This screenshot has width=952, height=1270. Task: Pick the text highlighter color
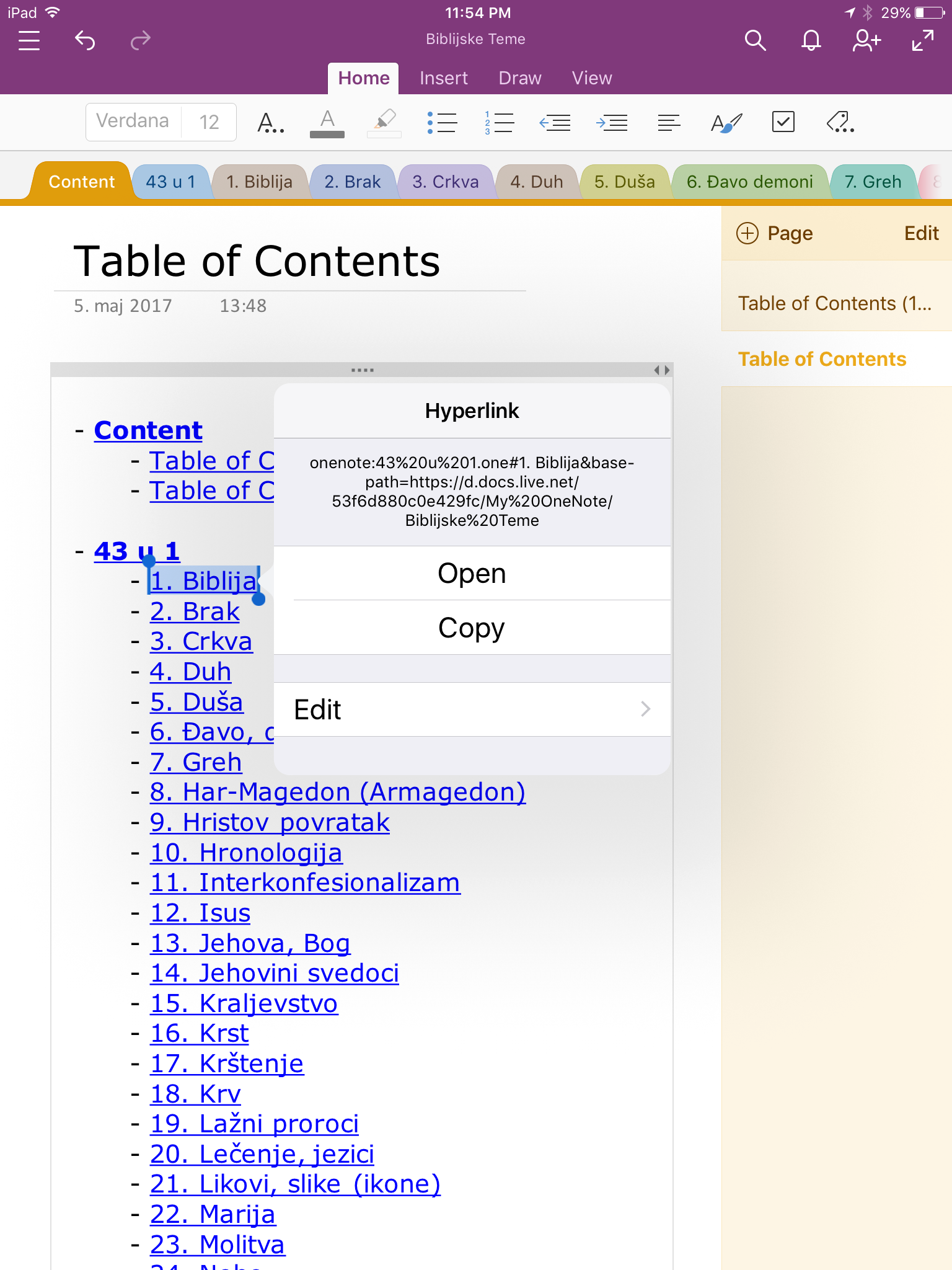(x=384, y=122)
